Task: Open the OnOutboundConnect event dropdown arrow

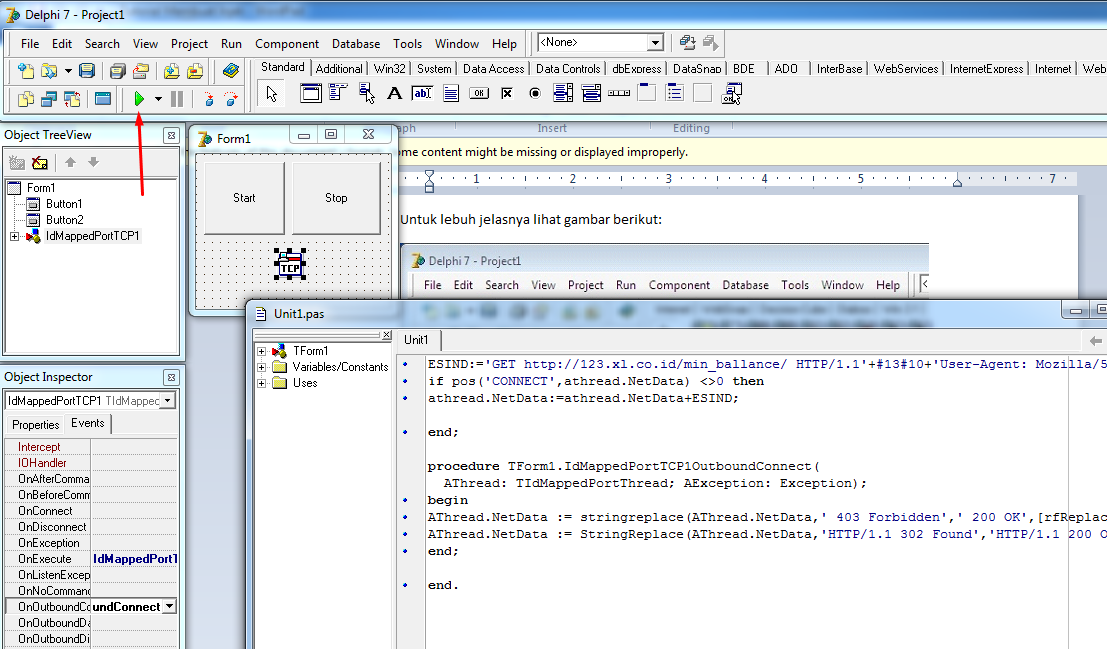Action: [x=169, y=607]
